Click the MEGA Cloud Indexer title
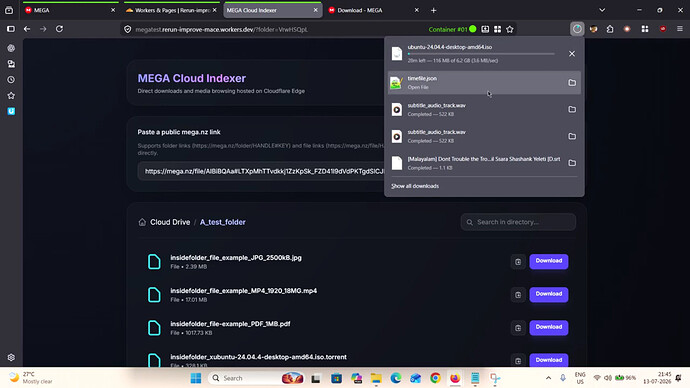Screen dimensions: 690x388 click(x=192, y=78)
